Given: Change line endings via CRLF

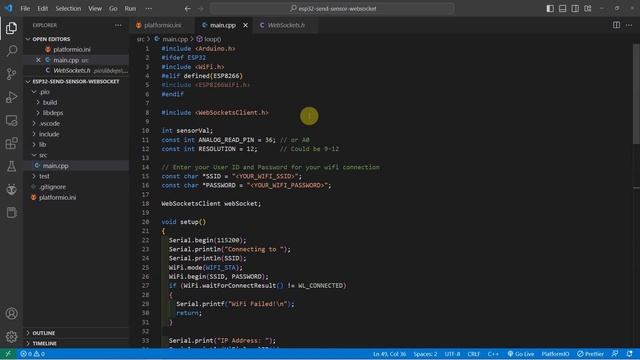Looking at the screenshot, I should [473, 354].
